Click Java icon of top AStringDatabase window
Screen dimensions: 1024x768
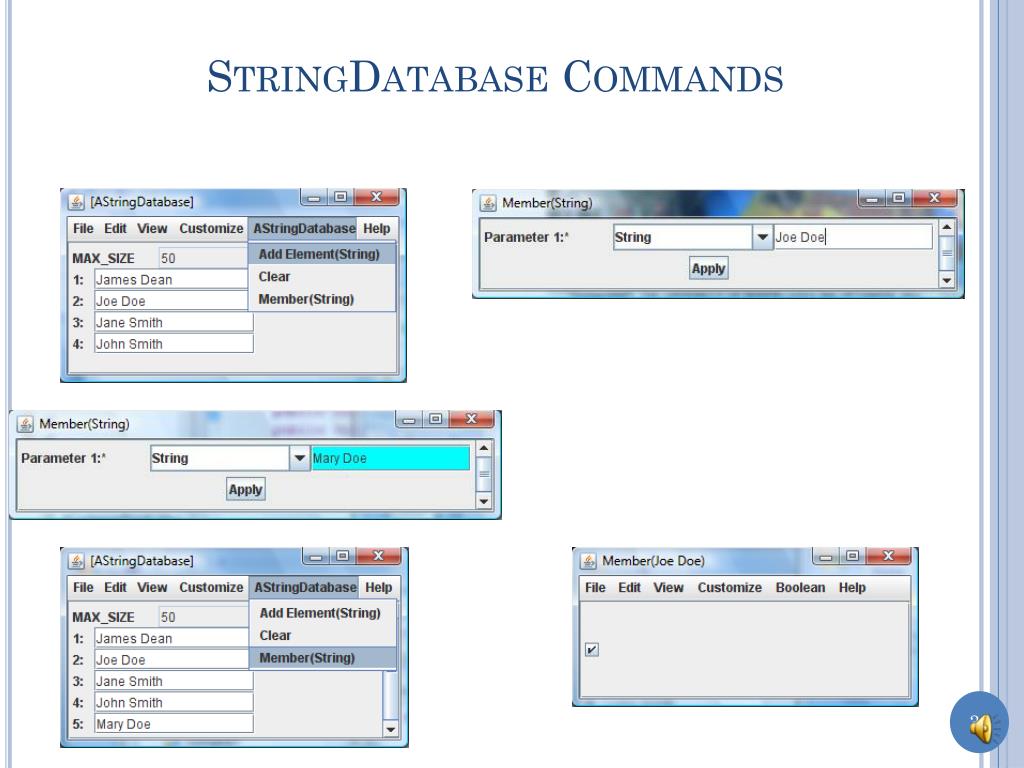pyautogui.click(x=76, y=202)
